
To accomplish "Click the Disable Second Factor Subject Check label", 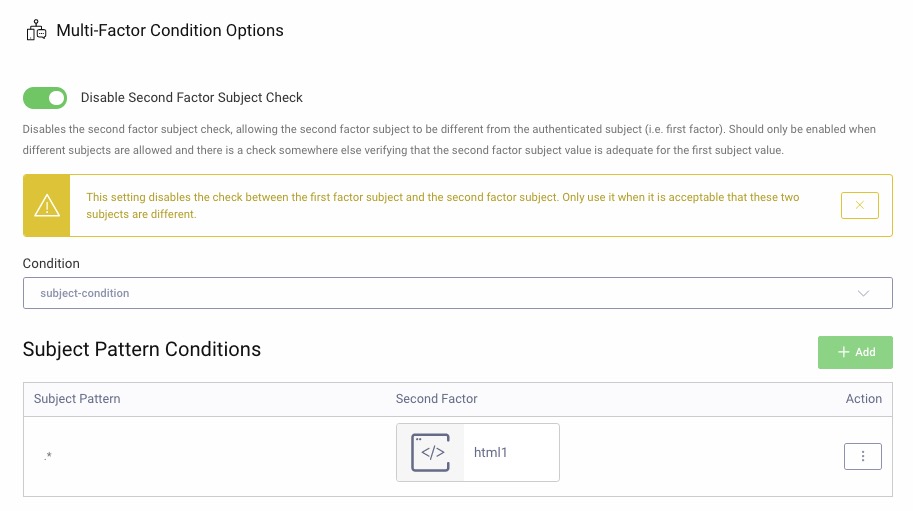I will [x=191, y=98].
